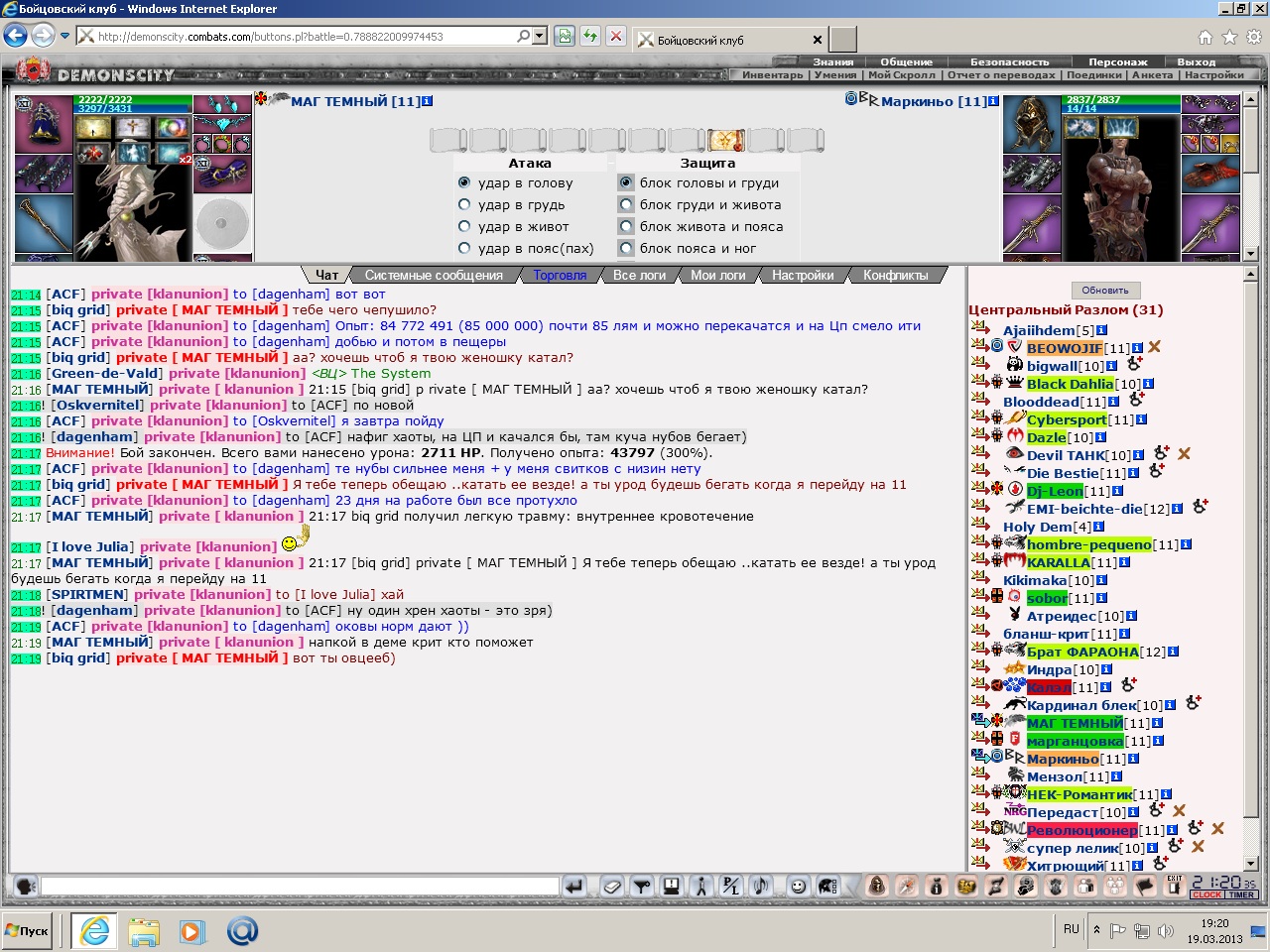Viewport: 1270px width, 952px height.
Task: Toggle the sound speaker icon in chat toolbar
Action: click(x=761, y=887)
